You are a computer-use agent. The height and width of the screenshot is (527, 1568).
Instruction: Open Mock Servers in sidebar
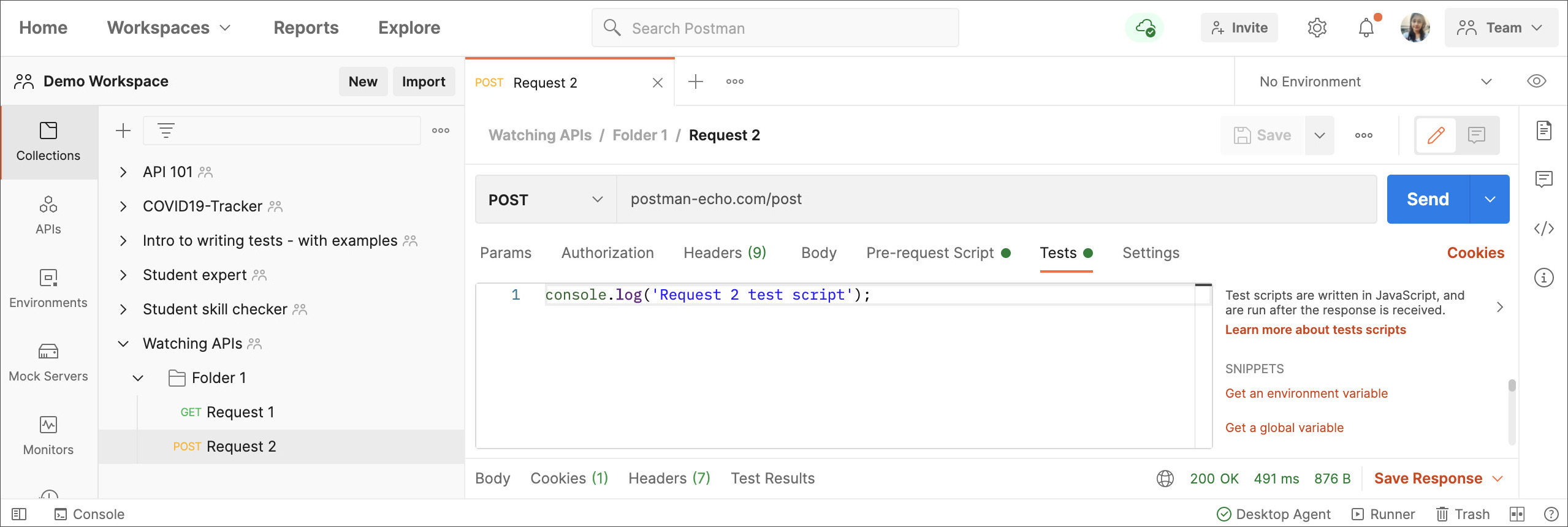point(48,362)
